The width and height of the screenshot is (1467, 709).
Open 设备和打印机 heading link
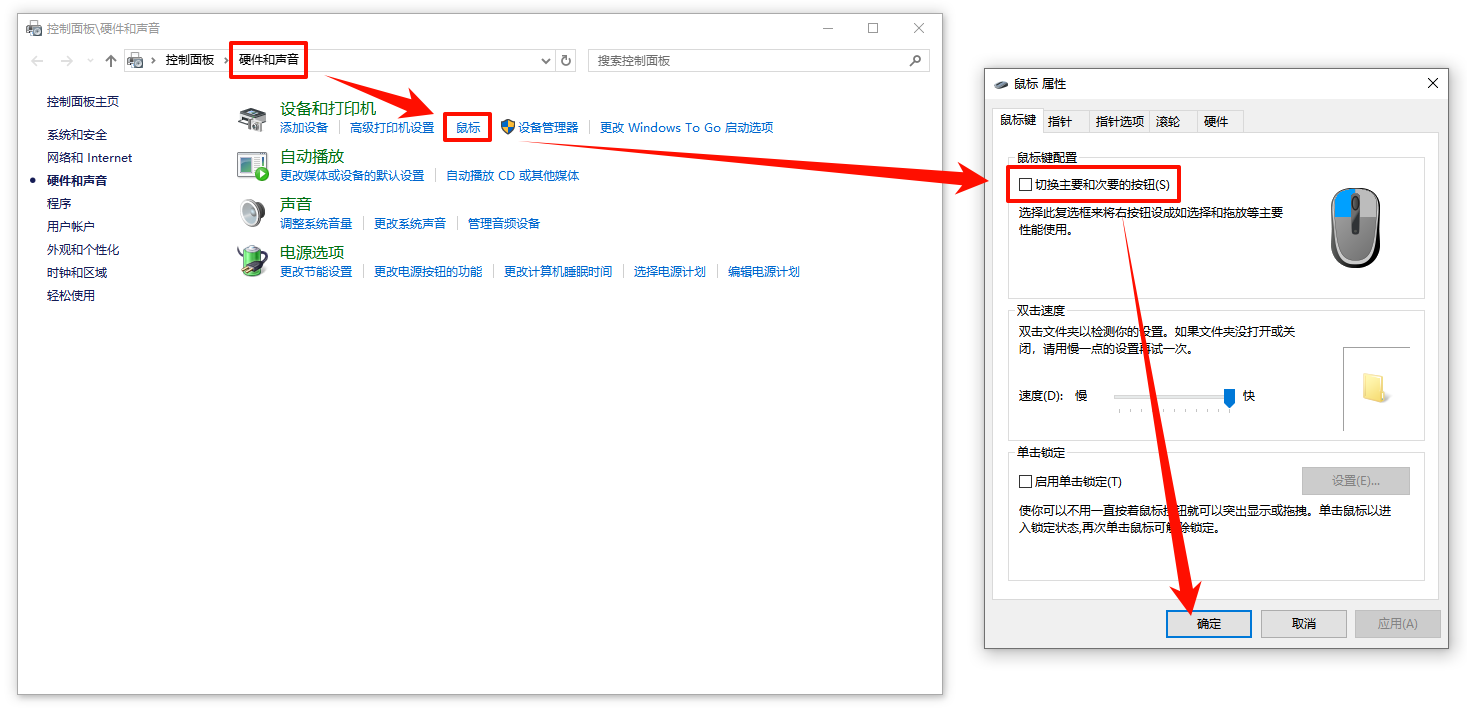(328, 108)
